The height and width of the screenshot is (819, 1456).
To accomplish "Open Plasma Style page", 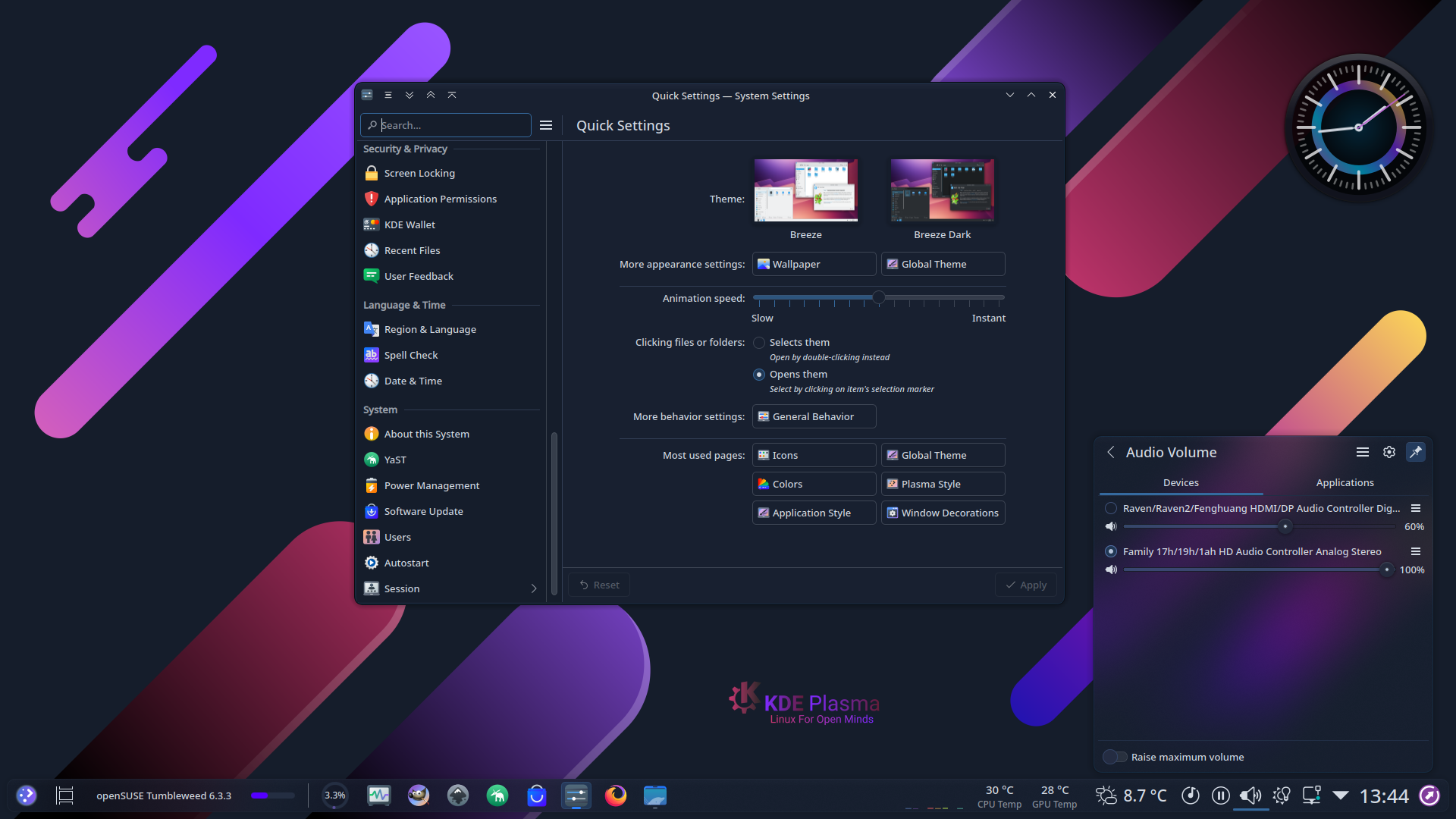I will coord(943,484).
